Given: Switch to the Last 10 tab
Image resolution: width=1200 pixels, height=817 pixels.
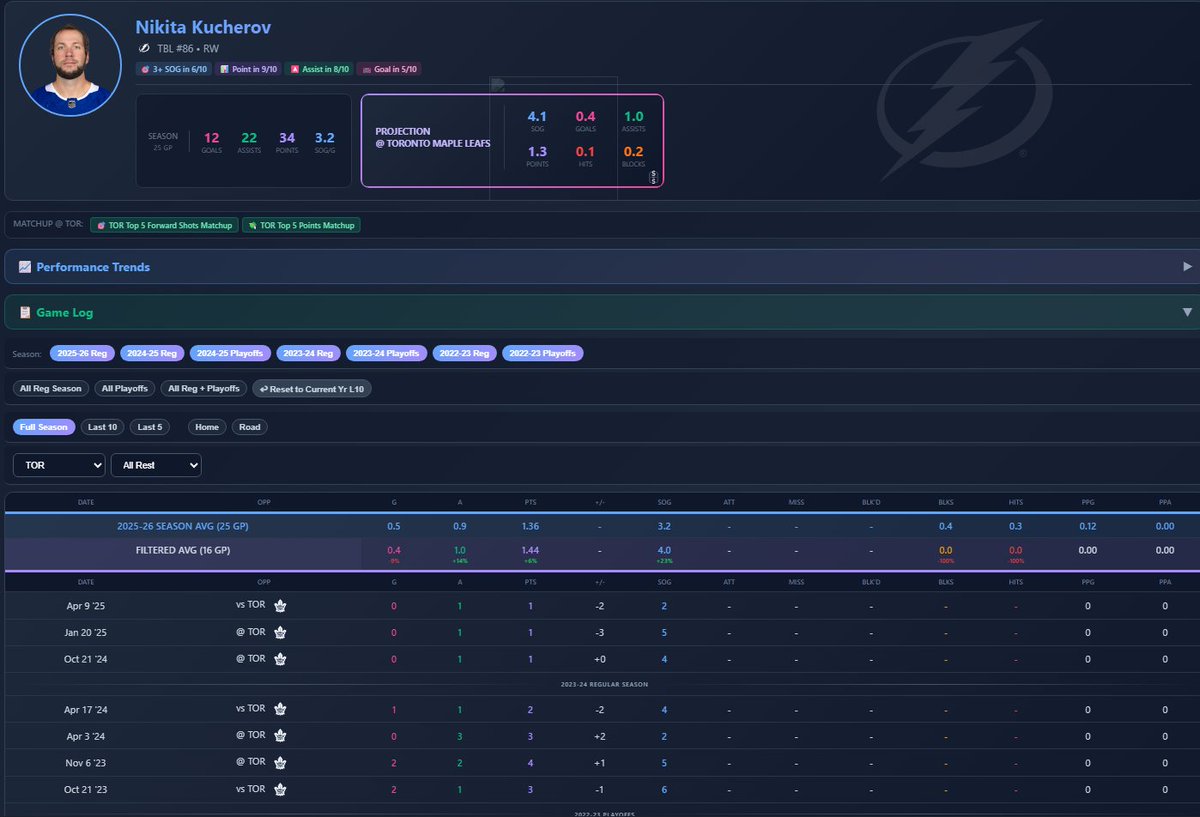Looking at the screenshot, I should pos(103,427).
